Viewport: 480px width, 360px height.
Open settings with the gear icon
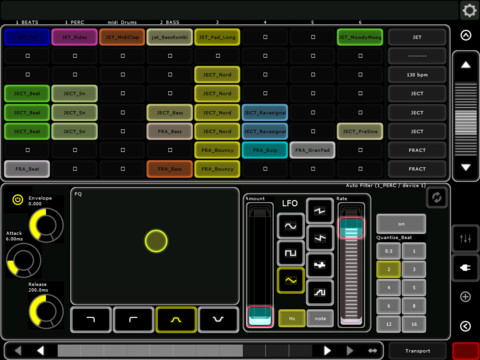click(x=469, y=11)
